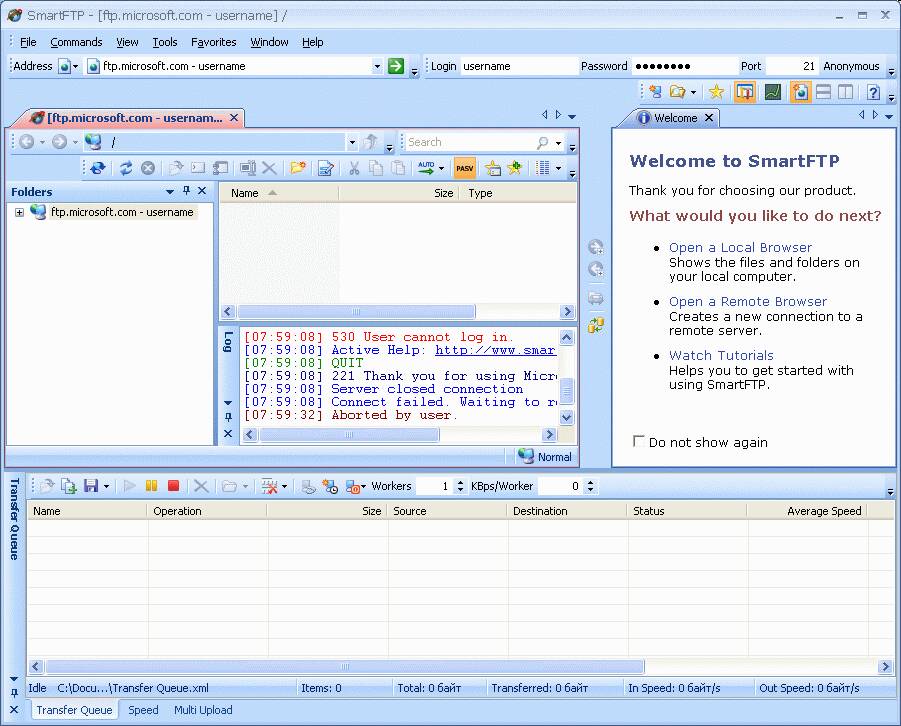Toggle the Anonymous login button
901x726 pixels.
pyautogui.click(x=851, y=66)
